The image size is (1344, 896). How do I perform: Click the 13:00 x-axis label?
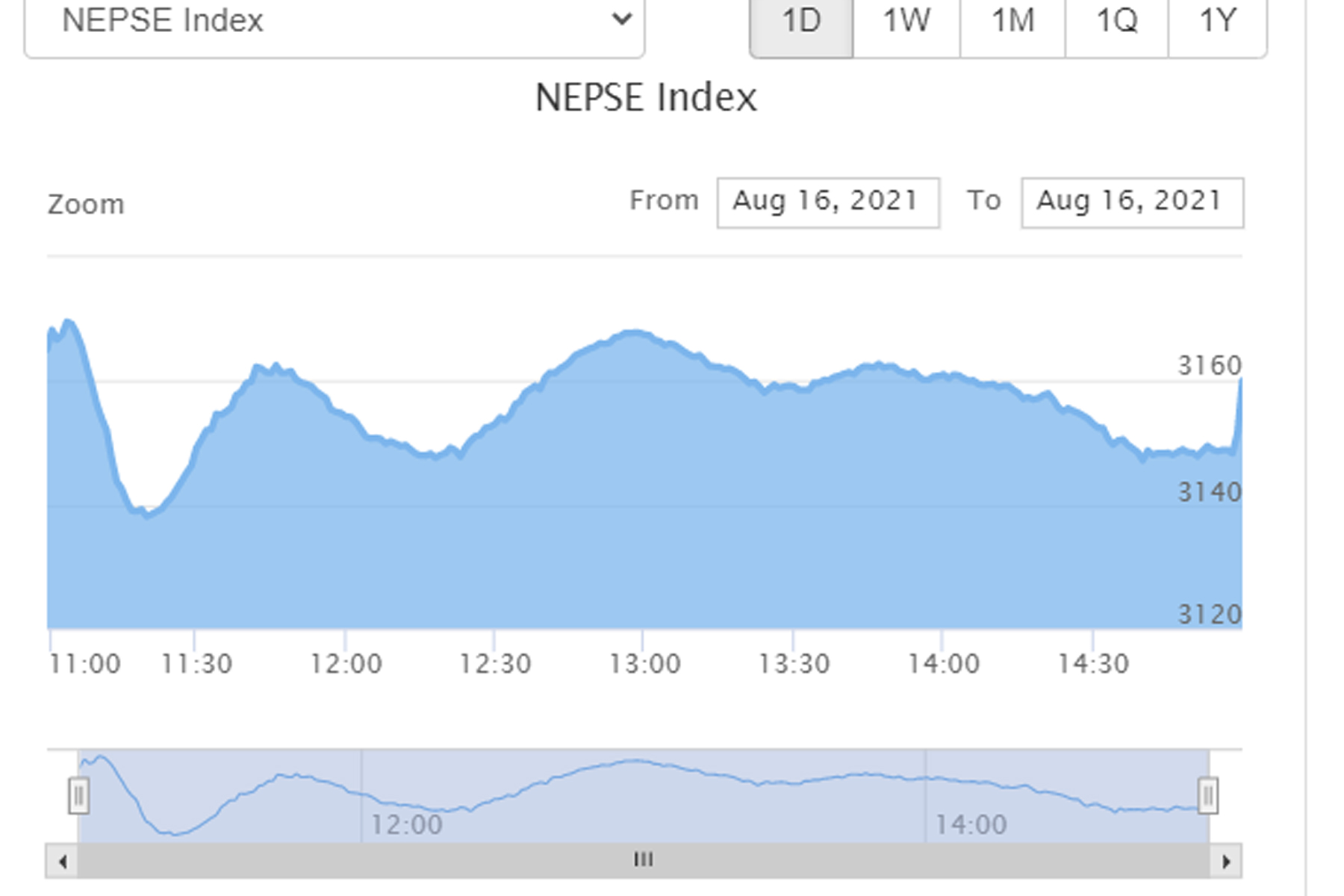[x=645, y=664]
